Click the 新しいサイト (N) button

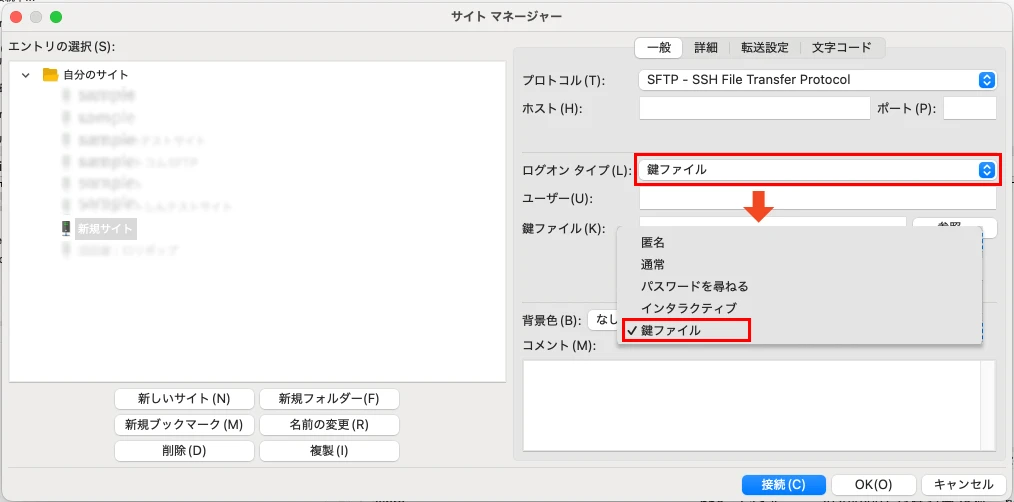(x=184, y=399)
